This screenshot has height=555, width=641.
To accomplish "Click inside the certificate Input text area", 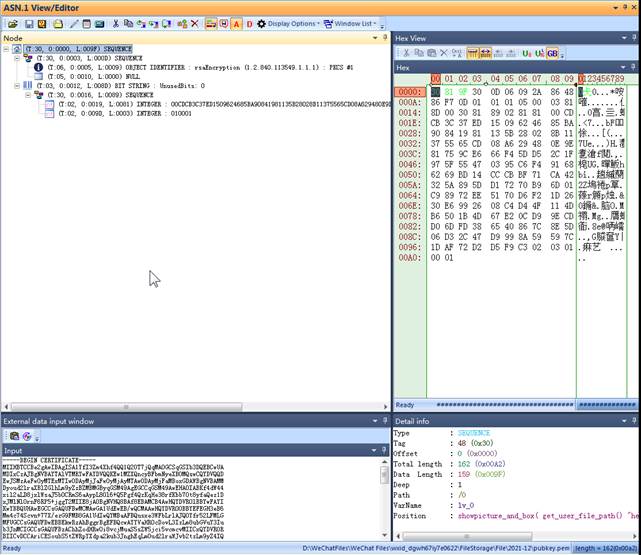I will (x=190, y=500).
